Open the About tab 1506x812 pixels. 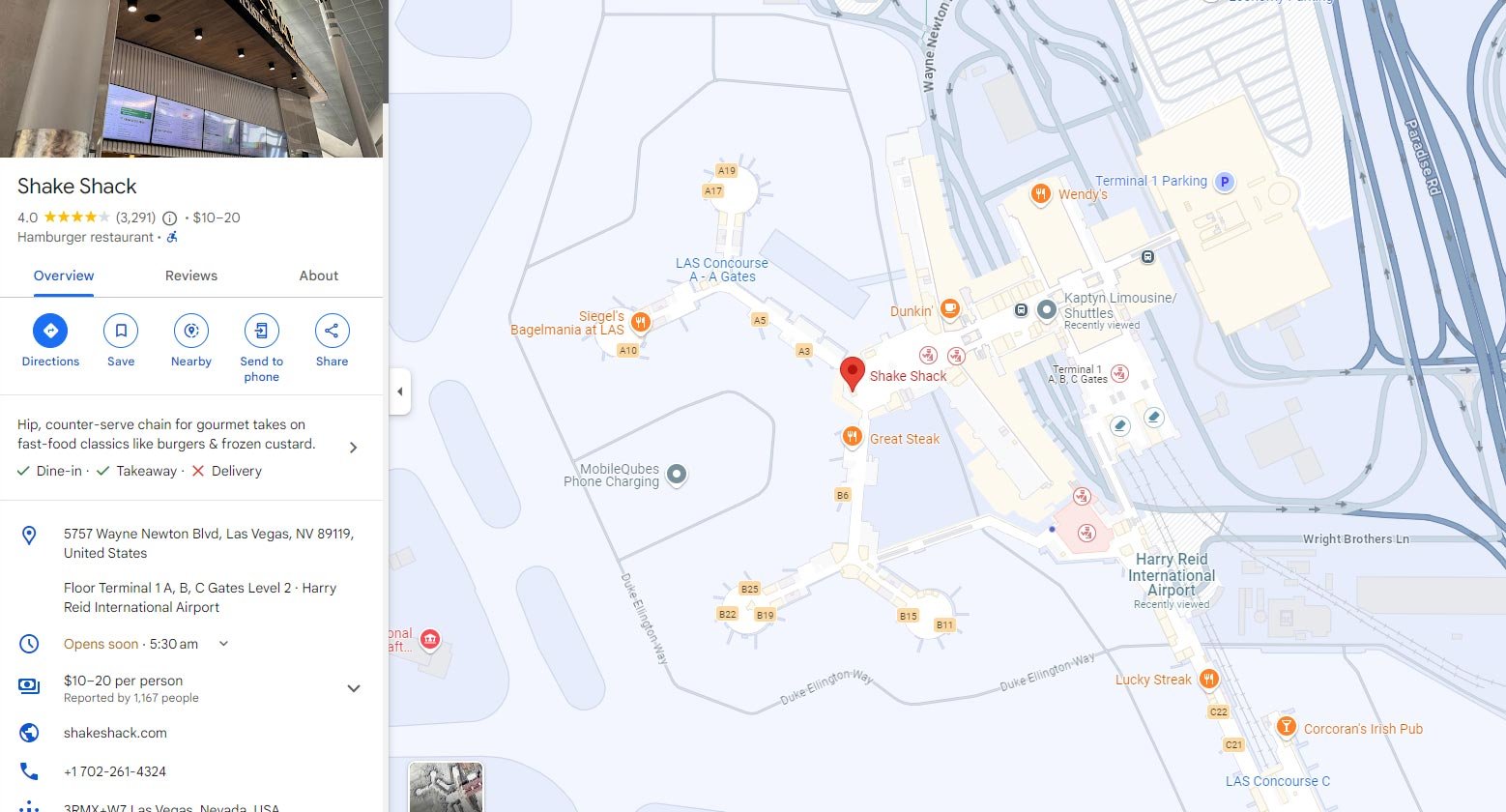[319, 275]
